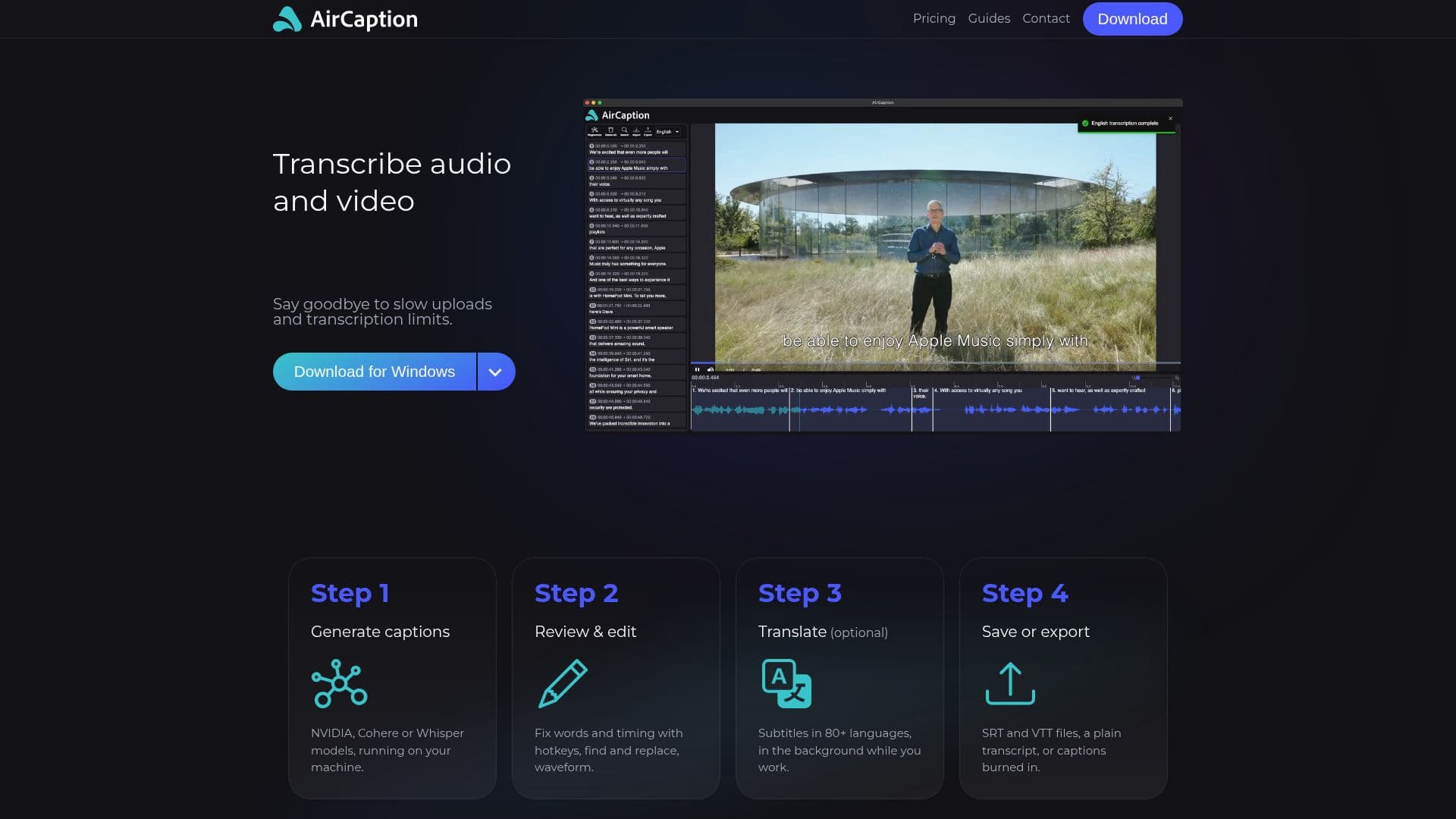Click the red macOS close dot in preview
This screenshot has width=1456, height=819.
[x=587, y=102]
